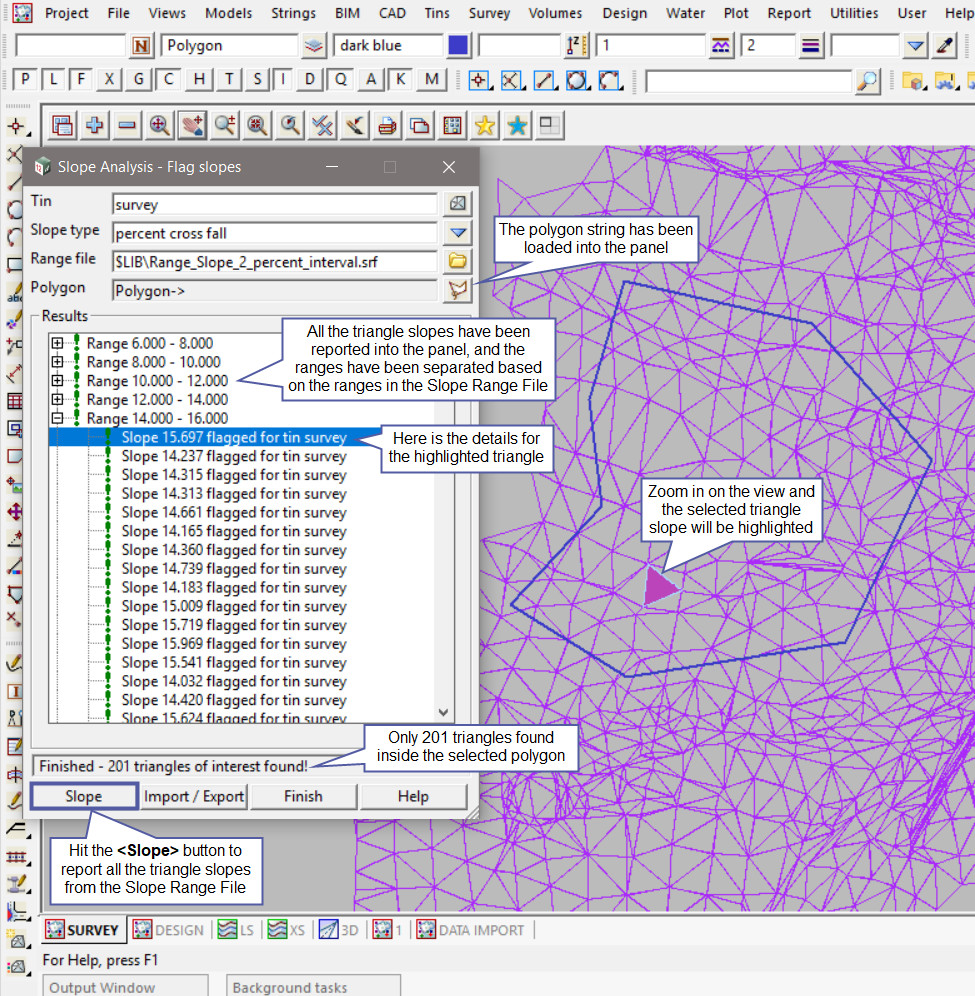The image size is (975, 996).
Task: Toggle the G snap button
Action: (x=139, y=80)
